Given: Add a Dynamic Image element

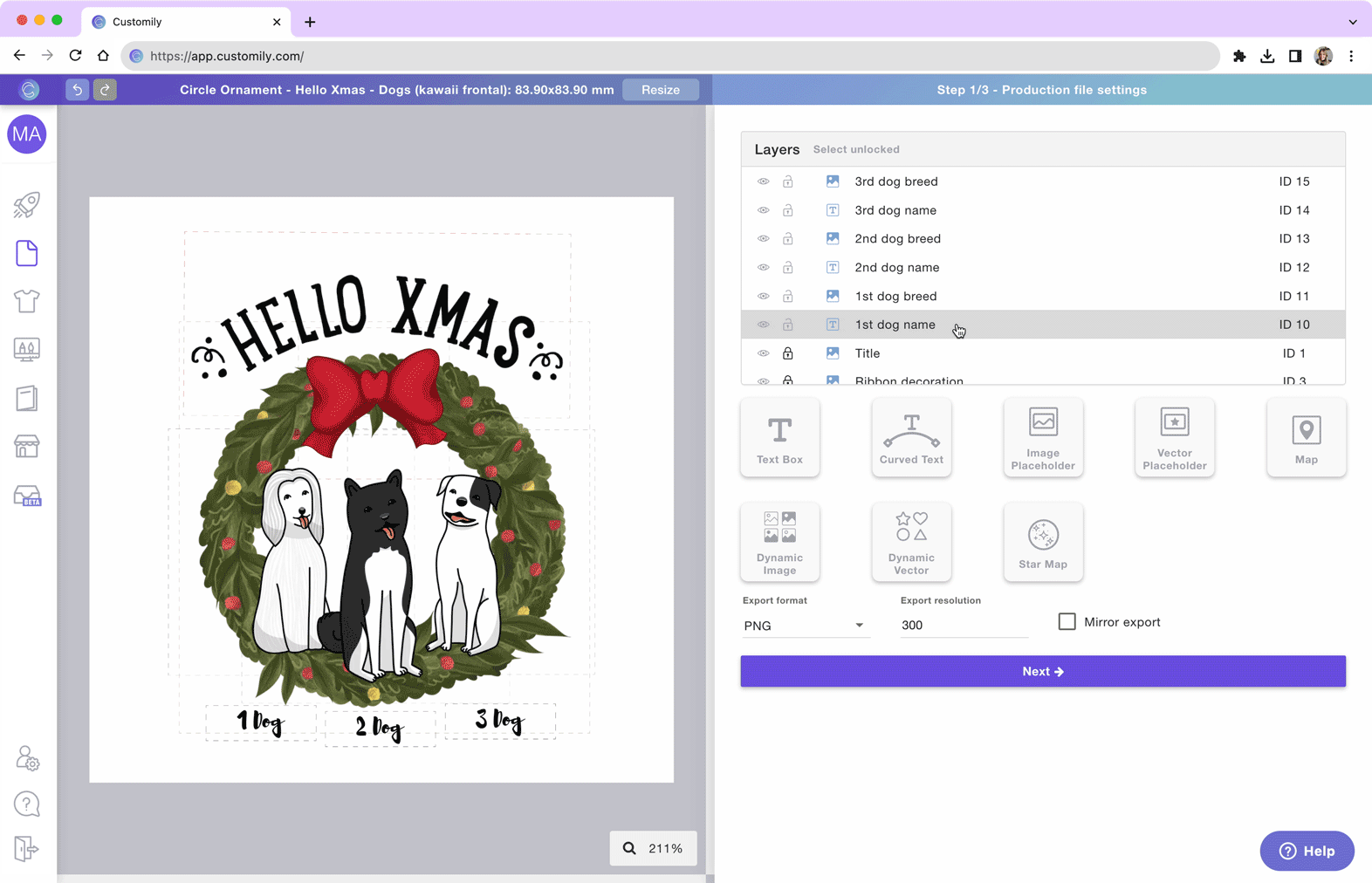Looking at the screenshot, I should [779, 542].
